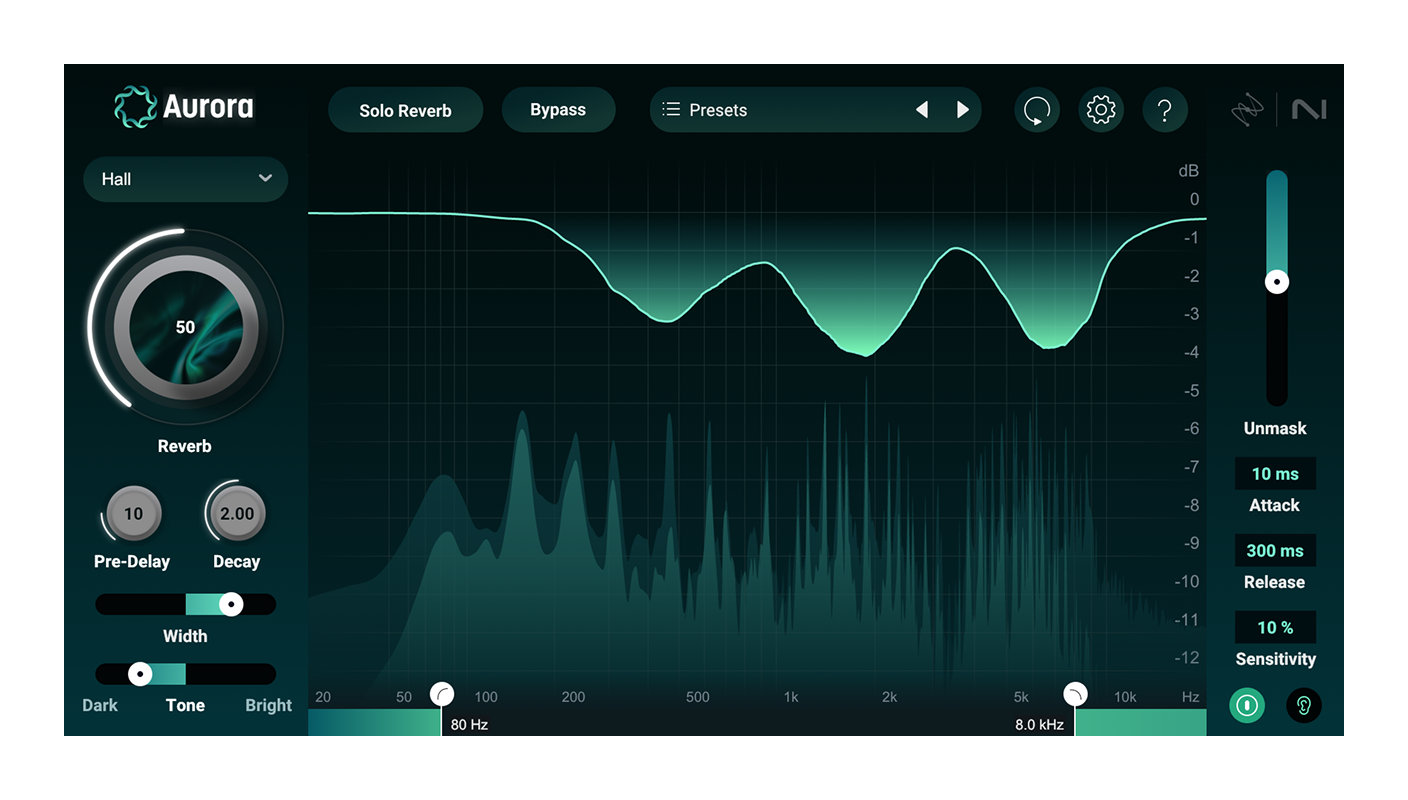1408x800 pixels.
Task: Click the Decay label
Action: (237, 562)
